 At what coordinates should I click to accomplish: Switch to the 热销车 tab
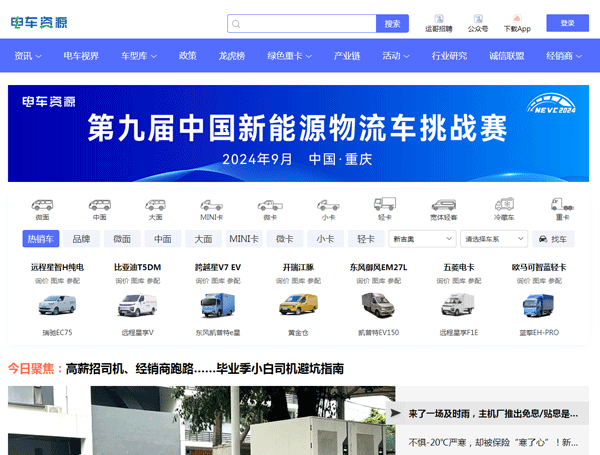41,239
